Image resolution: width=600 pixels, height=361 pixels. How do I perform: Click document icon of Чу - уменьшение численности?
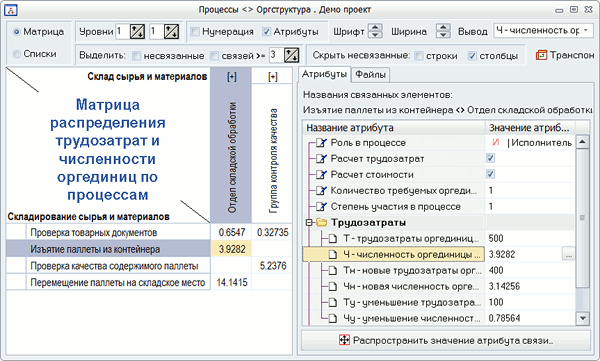(x=333, y=318)
